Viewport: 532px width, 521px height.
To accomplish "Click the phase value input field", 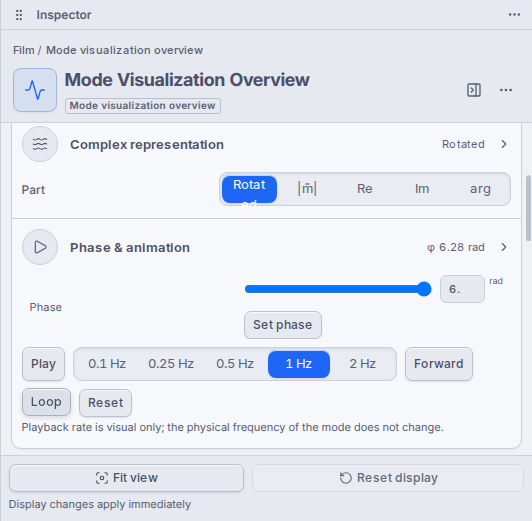I will 462,289.
